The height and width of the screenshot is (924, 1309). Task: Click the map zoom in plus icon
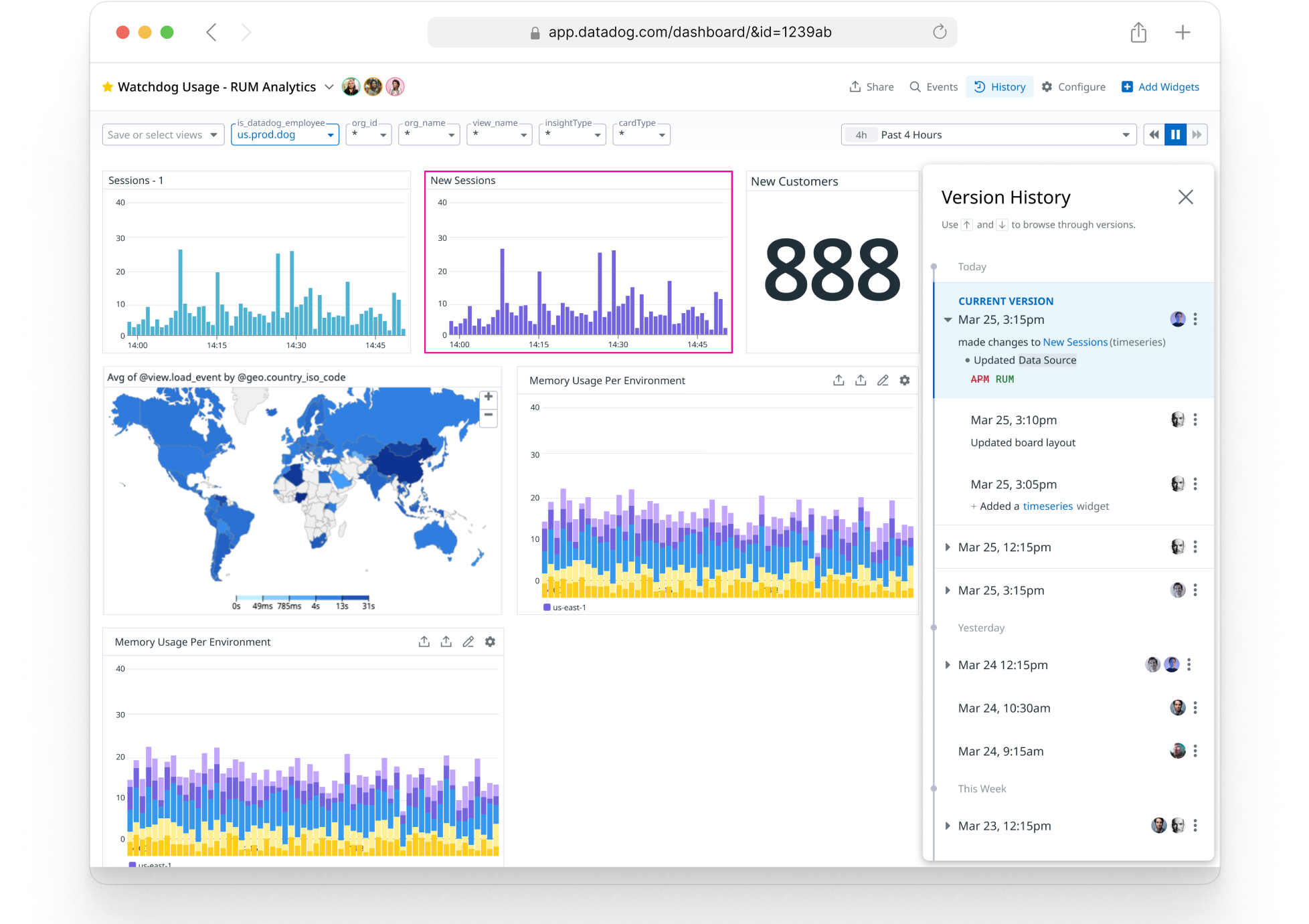pos(489,397)
